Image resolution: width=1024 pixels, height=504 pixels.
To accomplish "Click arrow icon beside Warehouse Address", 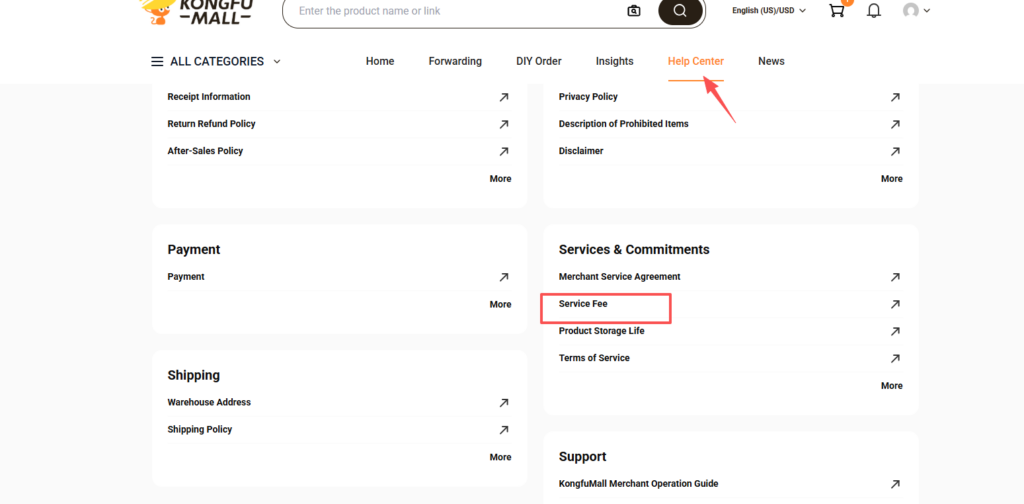I will 504,403.
